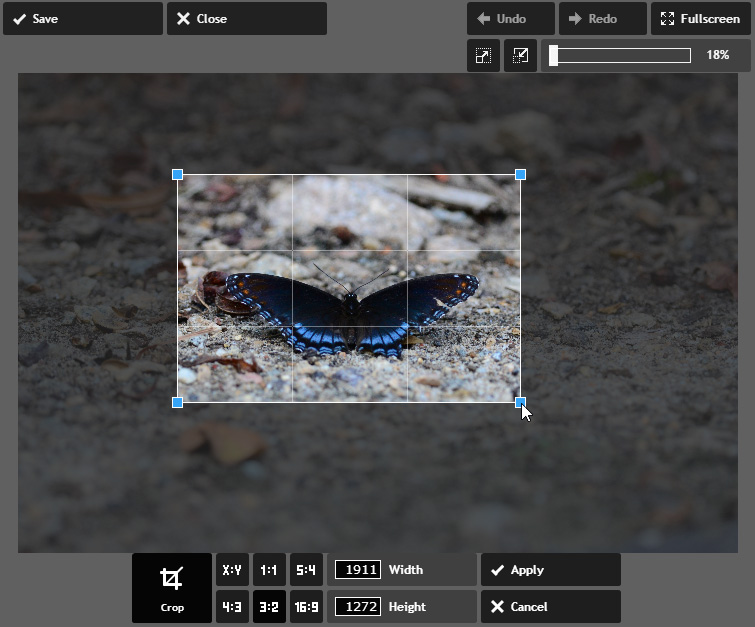Save the edited image
755x627 pixels.
(x=82, y=19)
